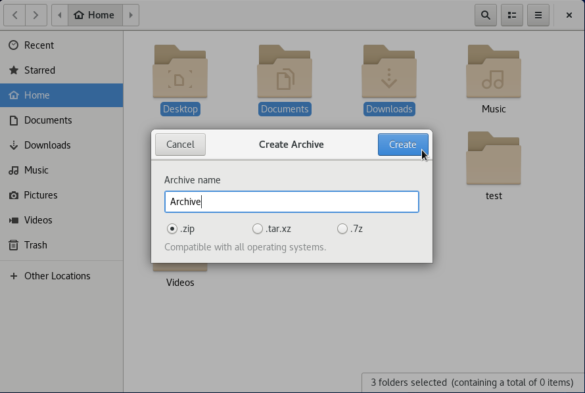Cancel the Create Archive dialog

click(180, 144)
